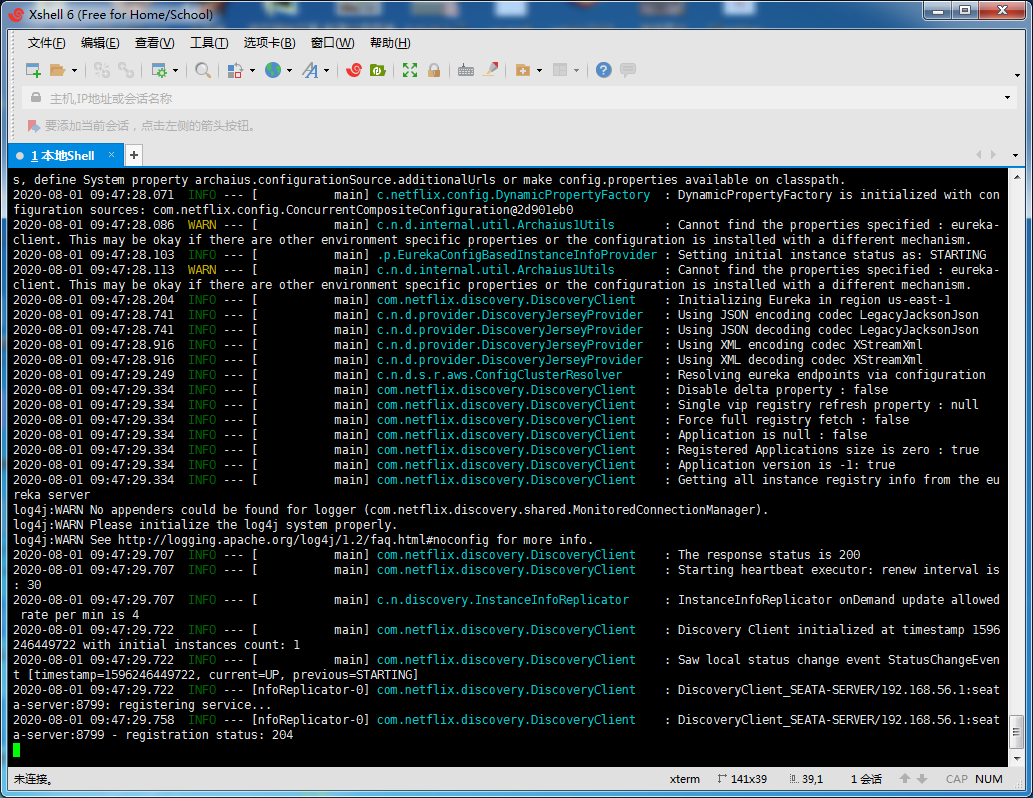Expand the add folder dropdown arrow
1033x798 pixels.
pos(540,71)
